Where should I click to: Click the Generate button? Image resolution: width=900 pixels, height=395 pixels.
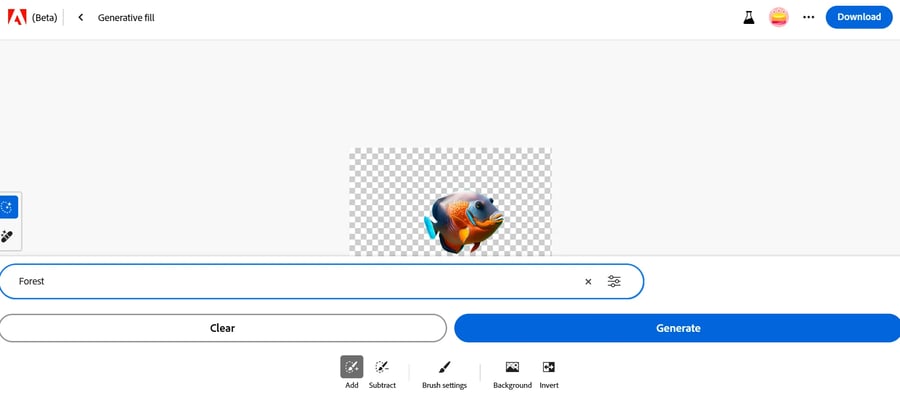coord(678,328)
